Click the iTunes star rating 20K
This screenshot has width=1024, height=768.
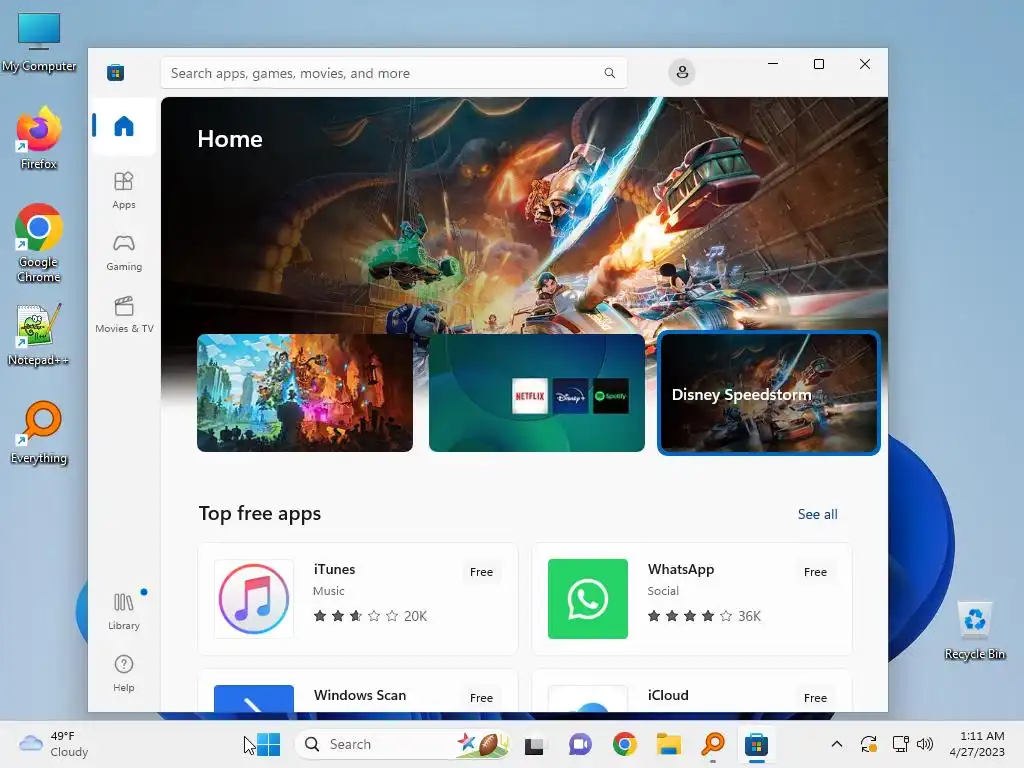pos(370,616)
